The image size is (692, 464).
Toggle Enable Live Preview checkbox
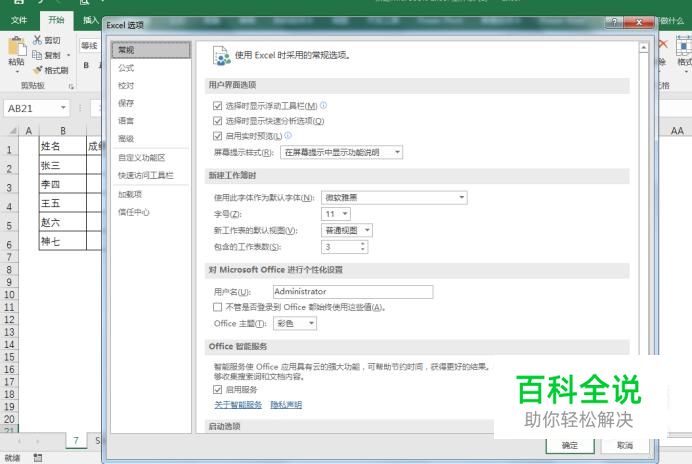click(x=217, y=136)
